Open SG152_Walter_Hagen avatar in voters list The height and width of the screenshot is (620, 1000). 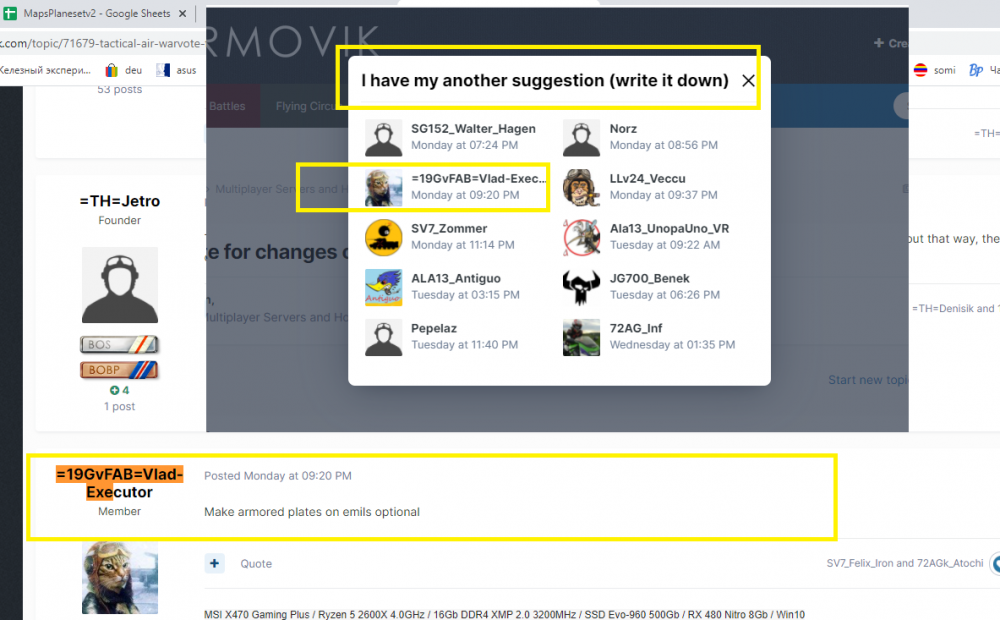click(x=383, y=137)
